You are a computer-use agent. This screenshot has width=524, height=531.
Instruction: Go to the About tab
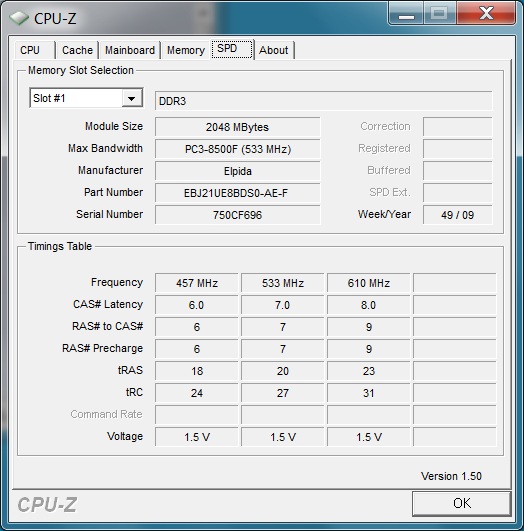tap(274, 50)
